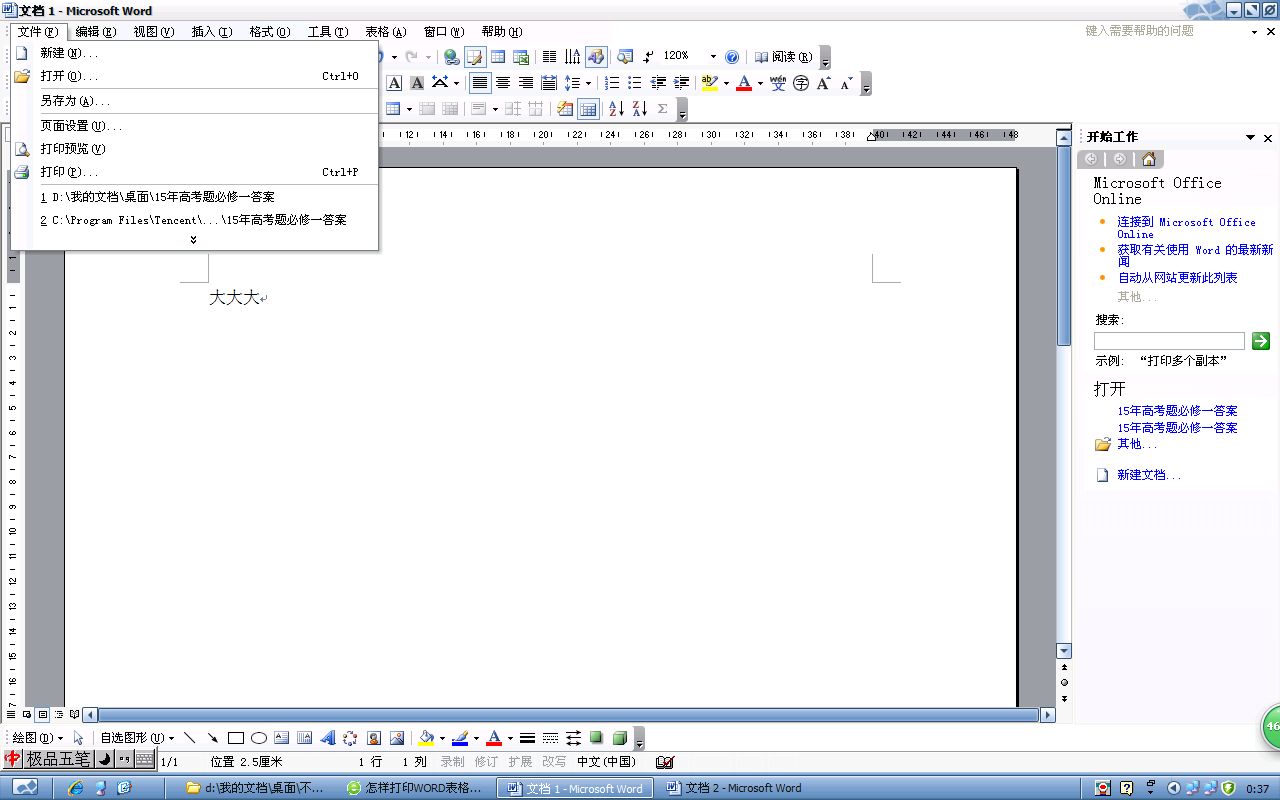
Task: Expand the line spacing dropdown arrow
Action: [588, 83]
